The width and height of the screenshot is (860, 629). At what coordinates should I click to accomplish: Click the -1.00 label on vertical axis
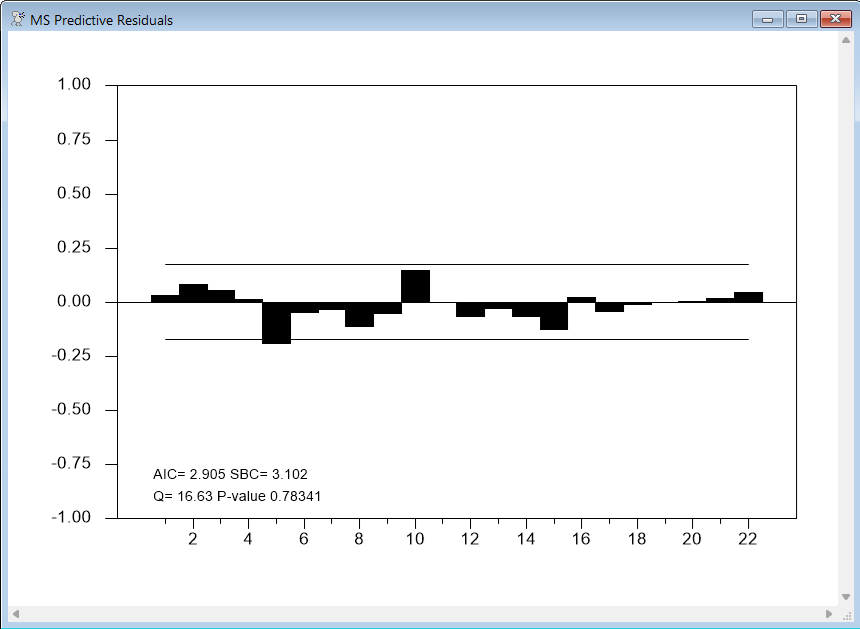point(72,518)
